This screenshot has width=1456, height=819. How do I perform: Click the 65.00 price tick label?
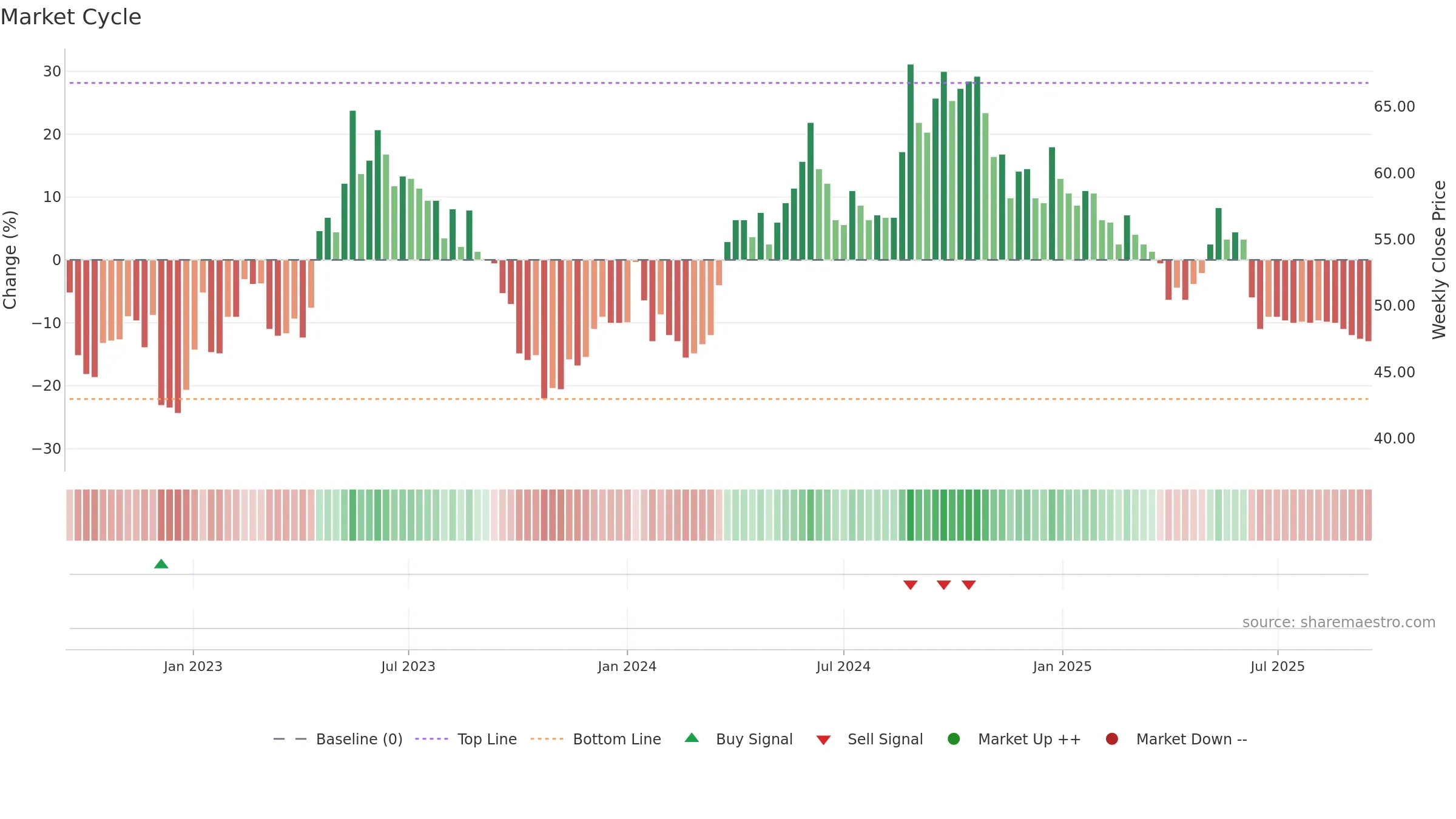(1394, 107)
